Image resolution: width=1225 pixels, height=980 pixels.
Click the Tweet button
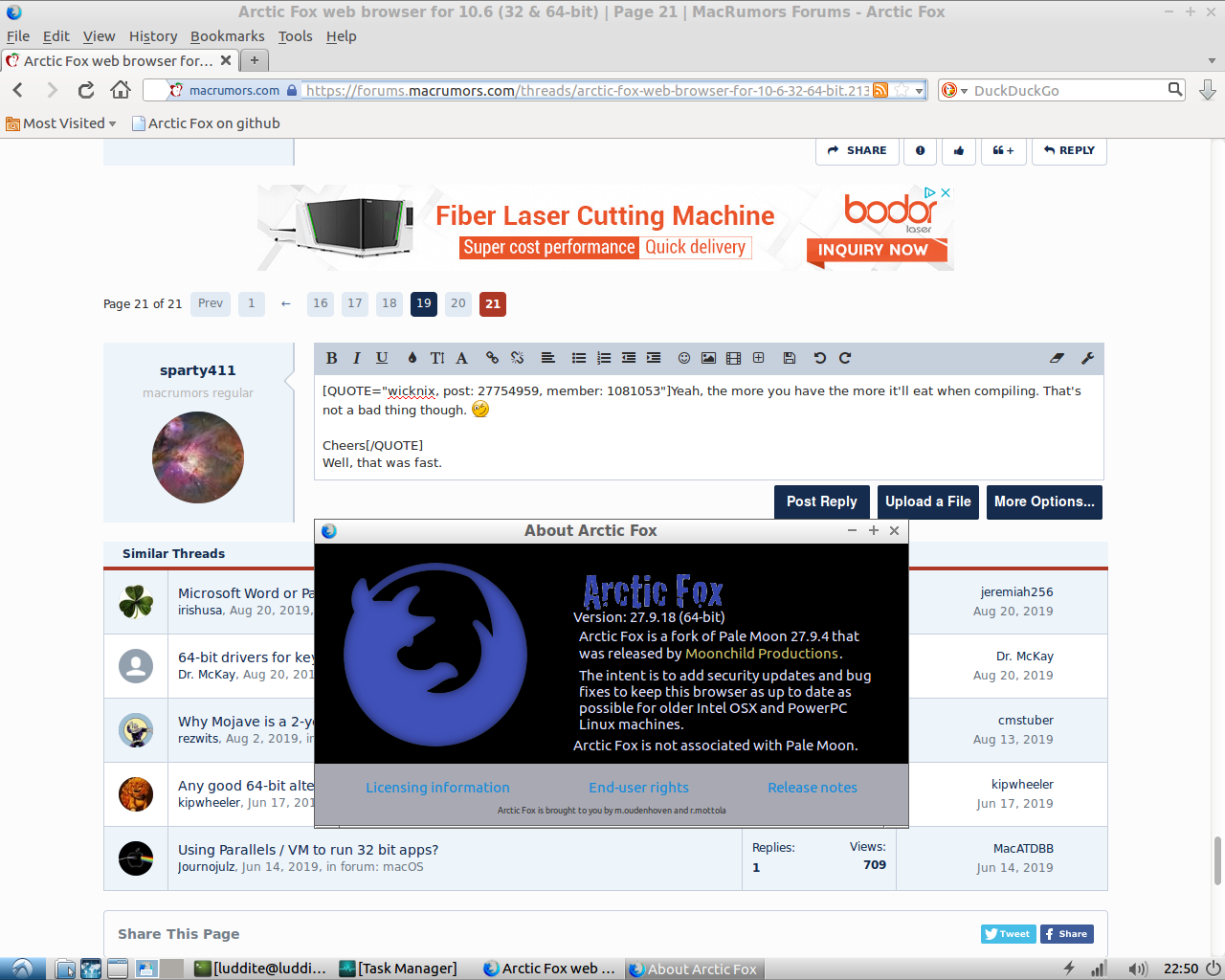click(1009, 934)
